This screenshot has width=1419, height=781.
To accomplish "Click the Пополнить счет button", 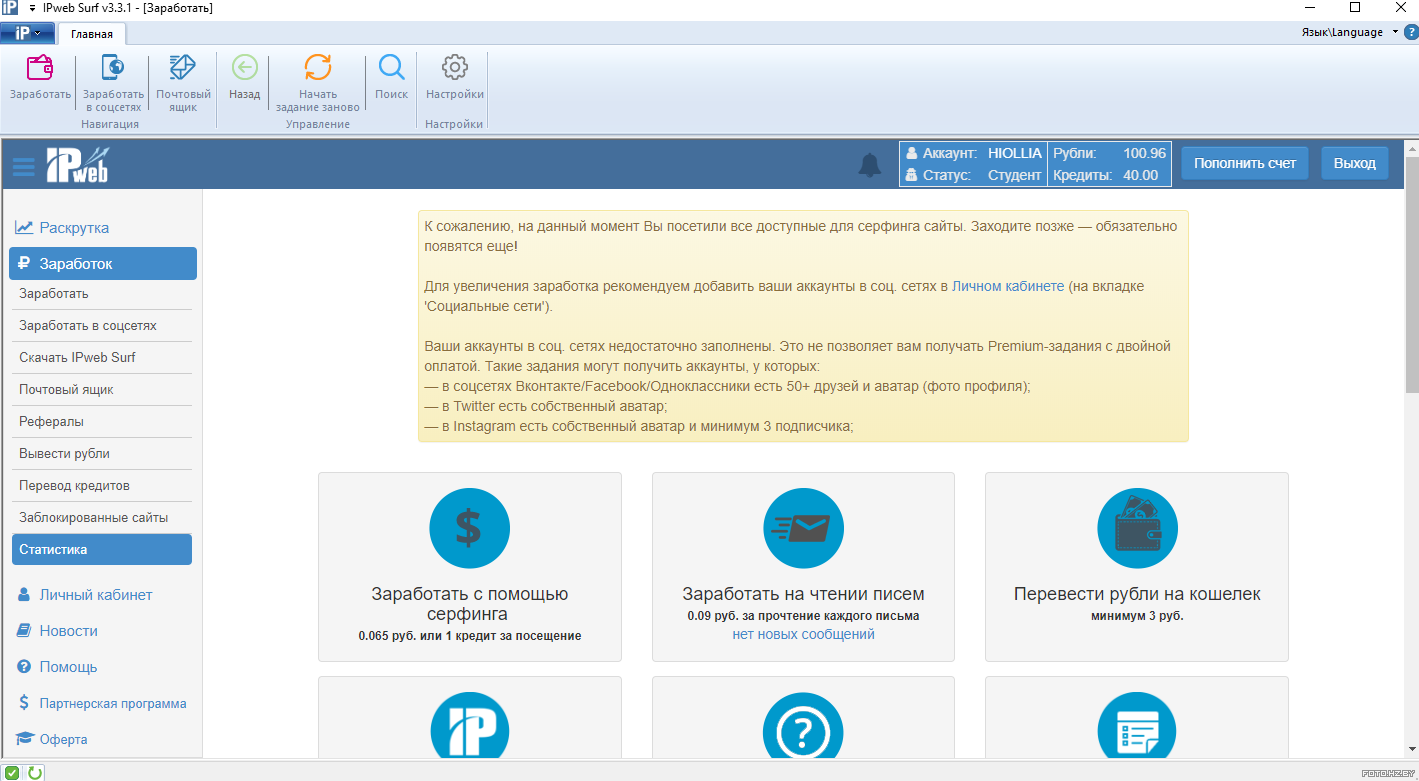I will pos(1244,163).
